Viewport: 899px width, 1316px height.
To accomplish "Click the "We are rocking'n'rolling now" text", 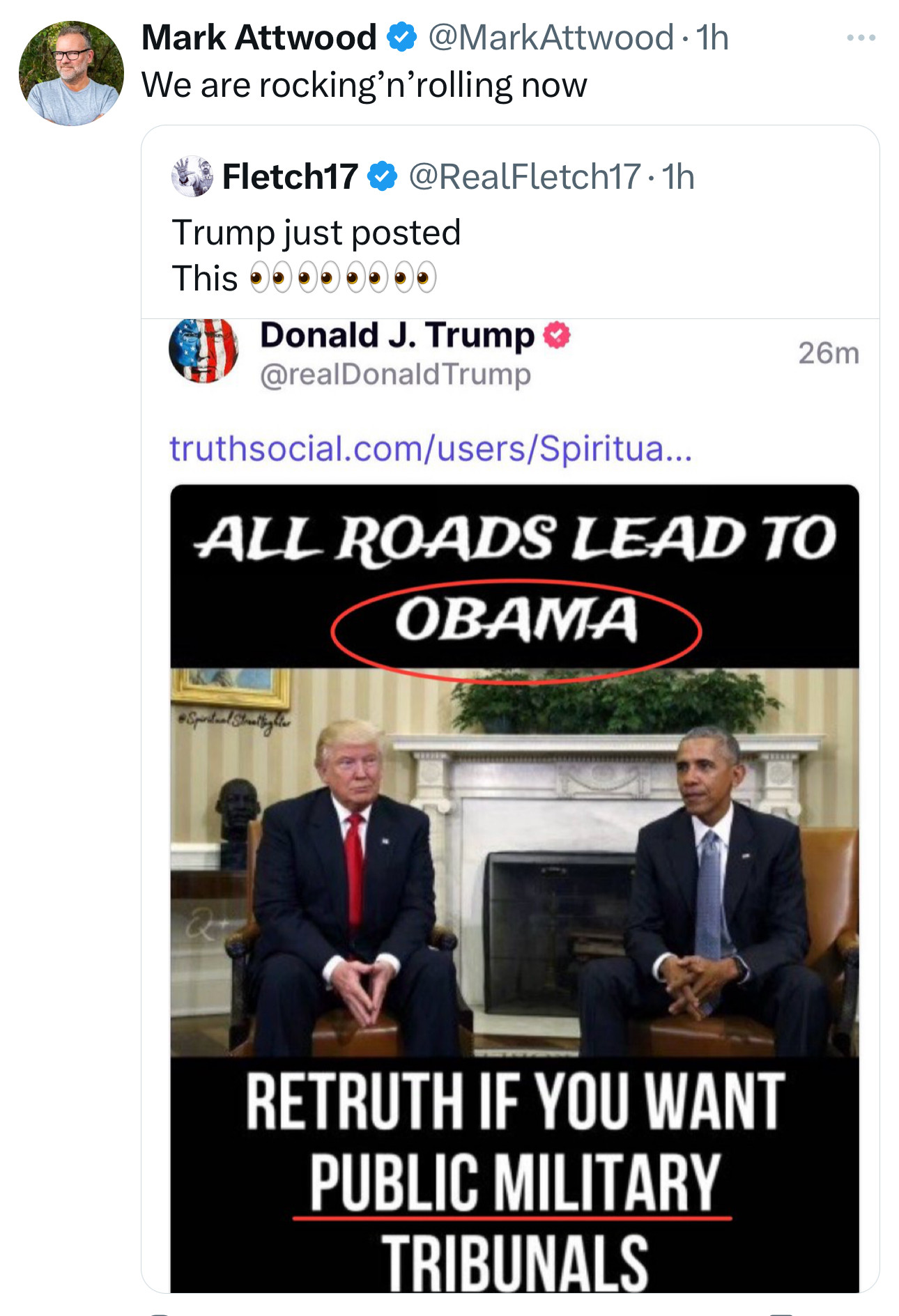I will [364, 85].
